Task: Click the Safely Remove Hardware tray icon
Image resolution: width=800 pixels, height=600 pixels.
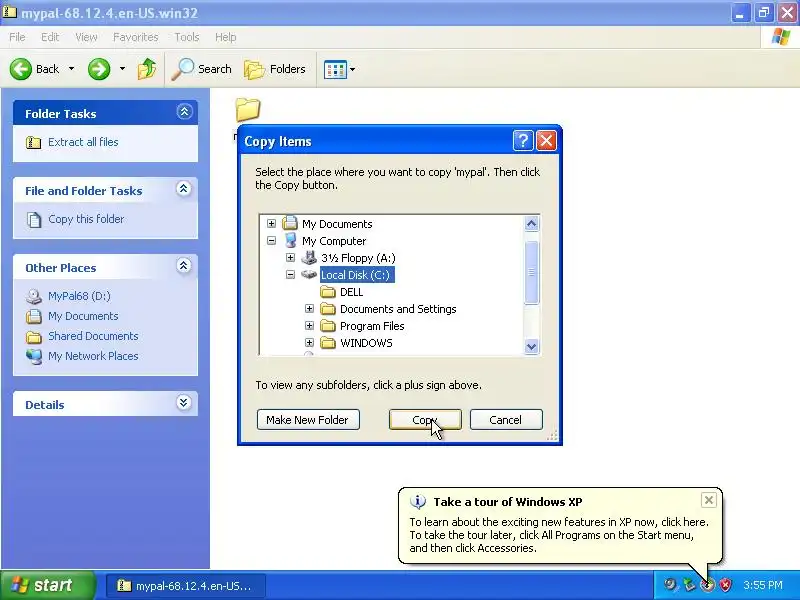Action: pos(689,585)
